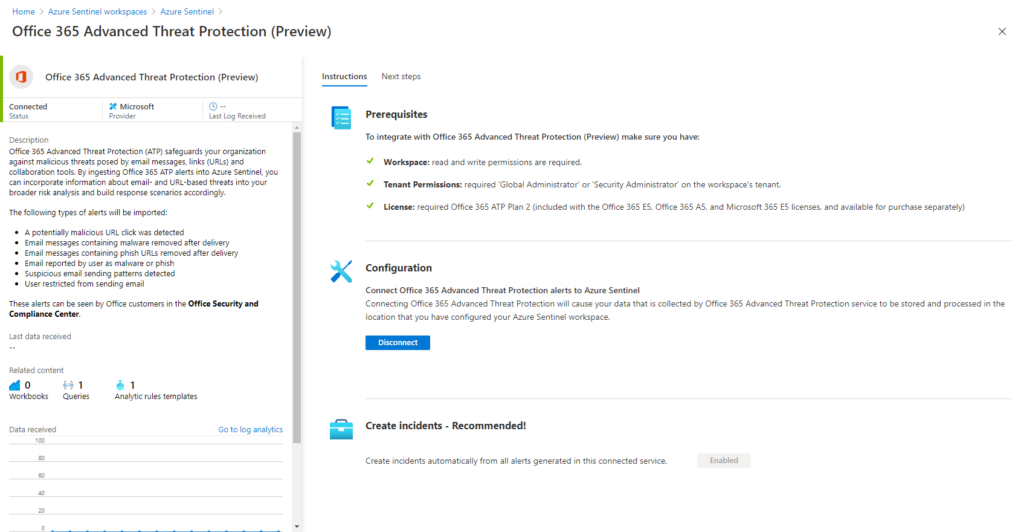Click the Enabled incidents button

tap(724, 460)
